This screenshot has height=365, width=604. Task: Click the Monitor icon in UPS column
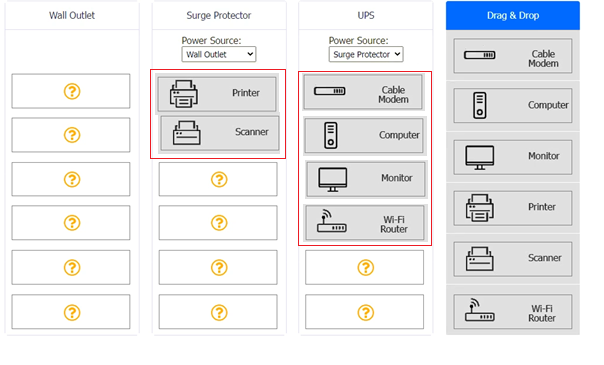click(x=332, y=179)
